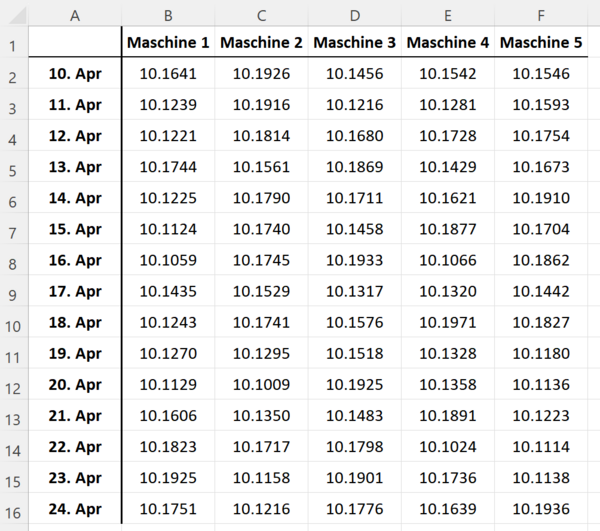600x531 pixels.
Task: Select the 16. Apr date cell
Action: [75, 260]
